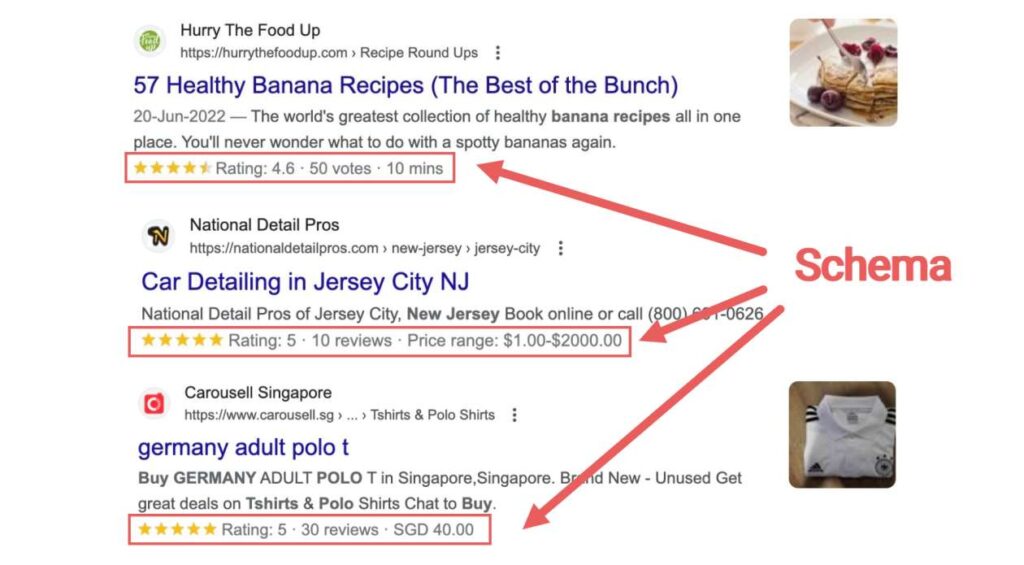Click the five stars under Car Detailing result

[181, 340]
